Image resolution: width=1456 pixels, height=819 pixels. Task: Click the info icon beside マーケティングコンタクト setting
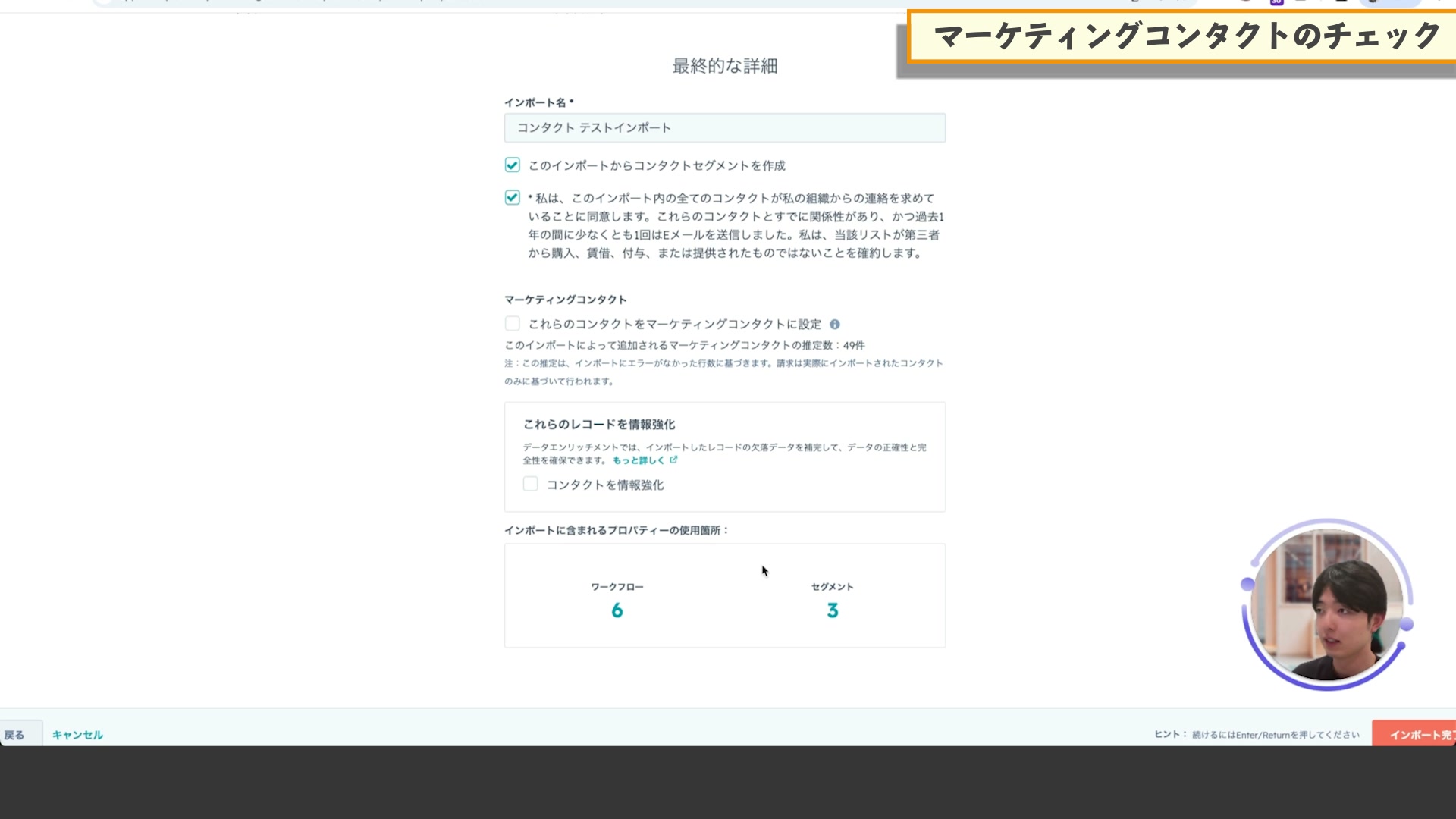836,324
